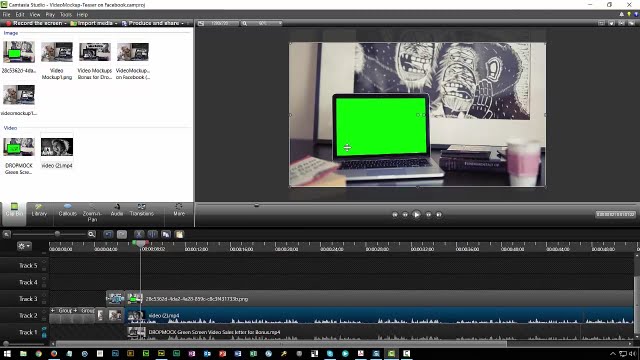Viewport: 640px width, 360px height.
Task: Open Produce and share dropdown arrow
Action: tap(182, 23)
